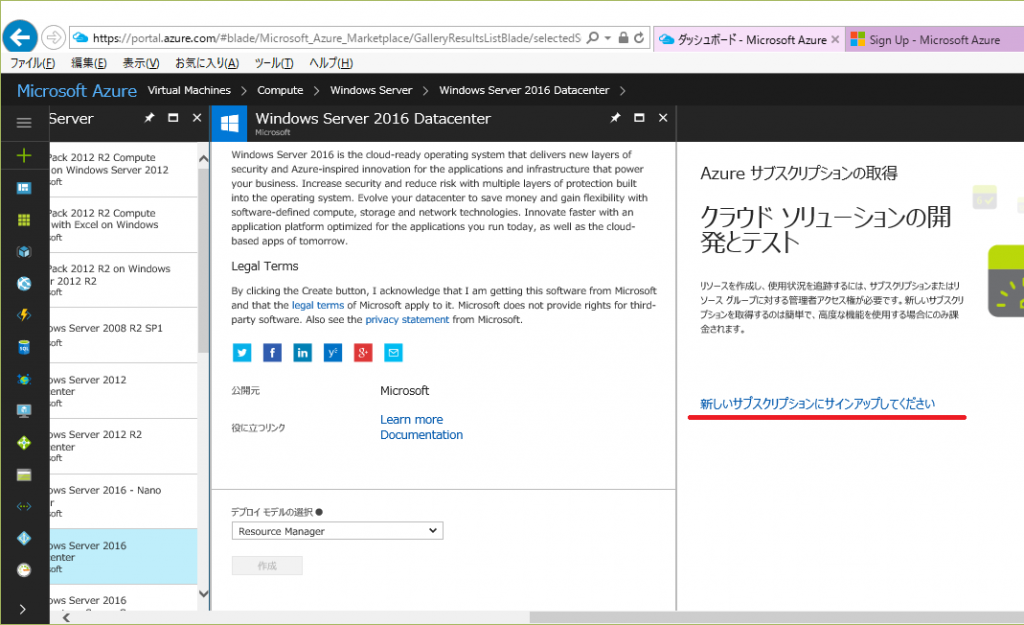
Task: Share via the Twitter icon
Action: [x=242, y=353]
